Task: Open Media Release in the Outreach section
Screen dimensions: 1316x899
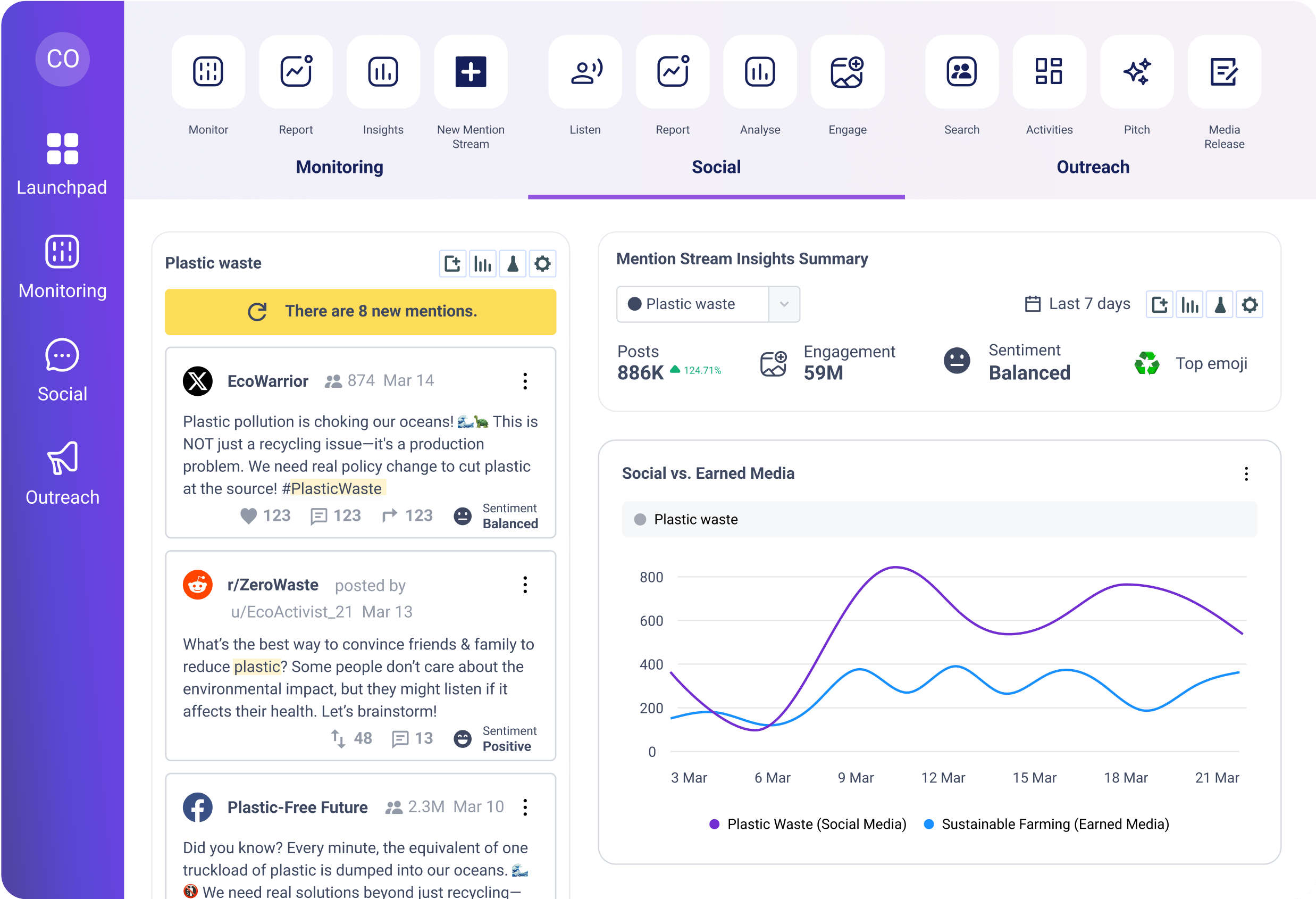Action: (x=1224, y=71)
